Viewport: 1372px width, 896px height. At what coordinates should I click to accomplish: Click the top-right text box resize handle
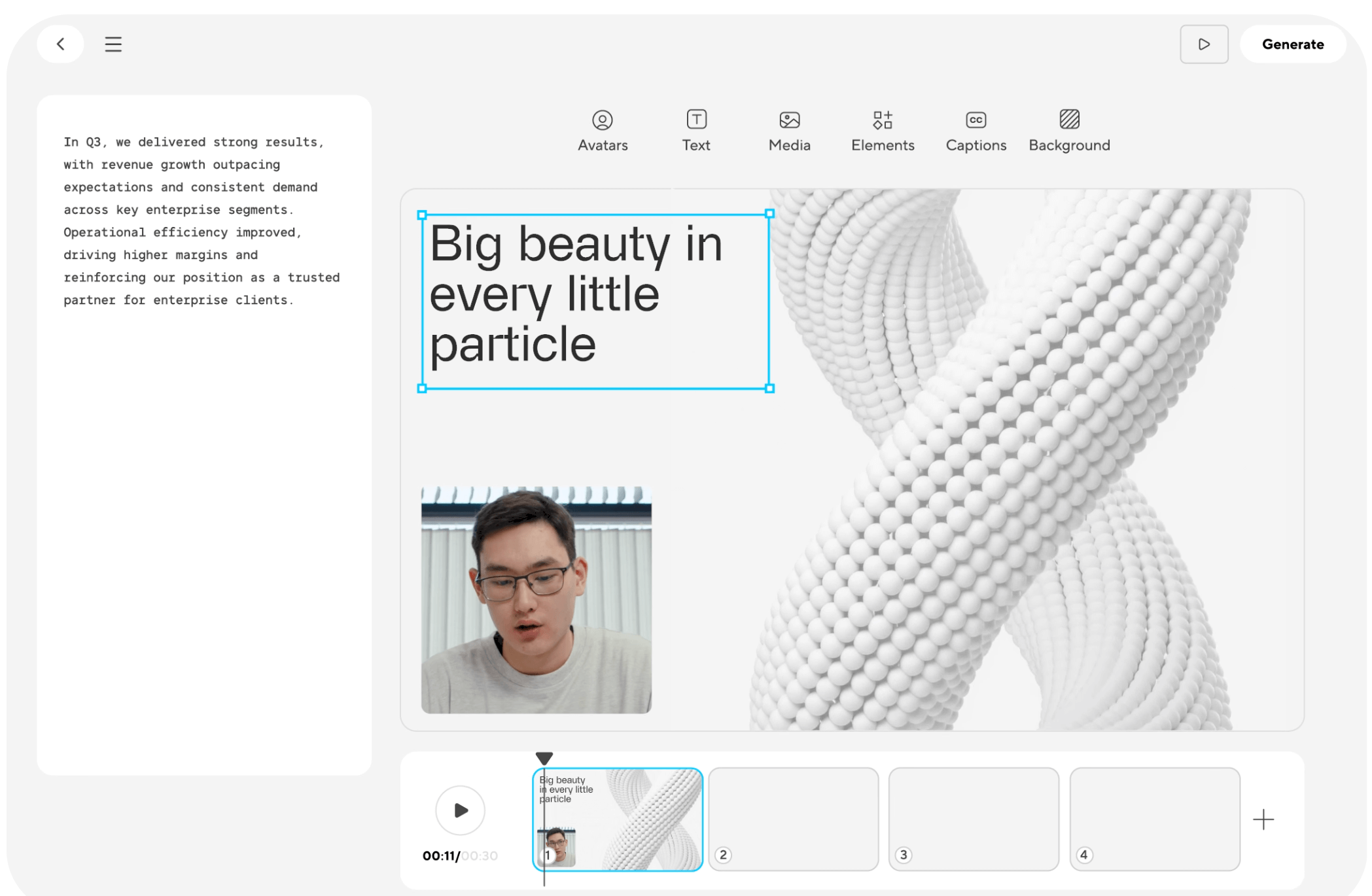[x=769, y=214]
